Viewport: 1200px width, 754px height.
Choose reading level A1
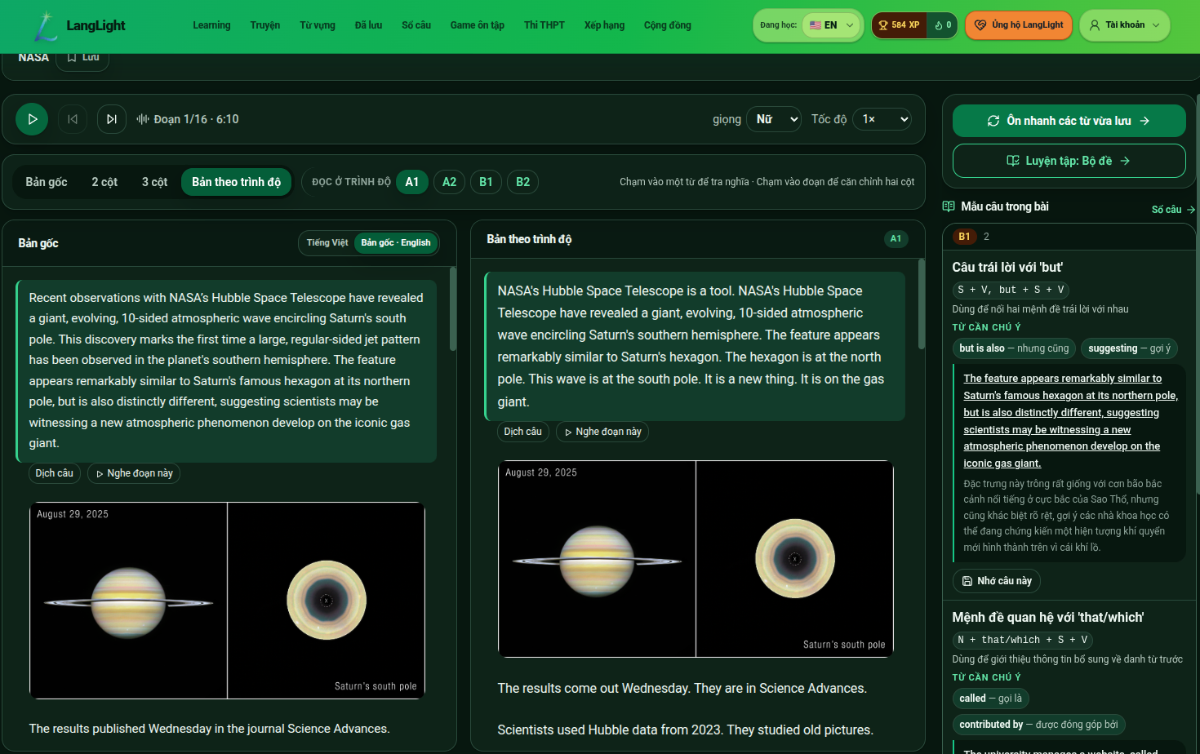point(412,182)
